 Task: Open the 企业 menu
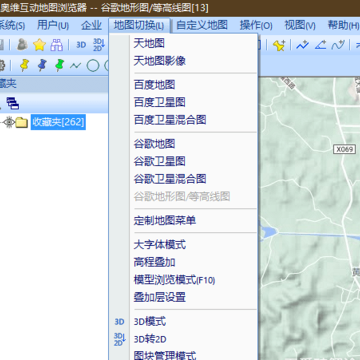click(91, 25)
